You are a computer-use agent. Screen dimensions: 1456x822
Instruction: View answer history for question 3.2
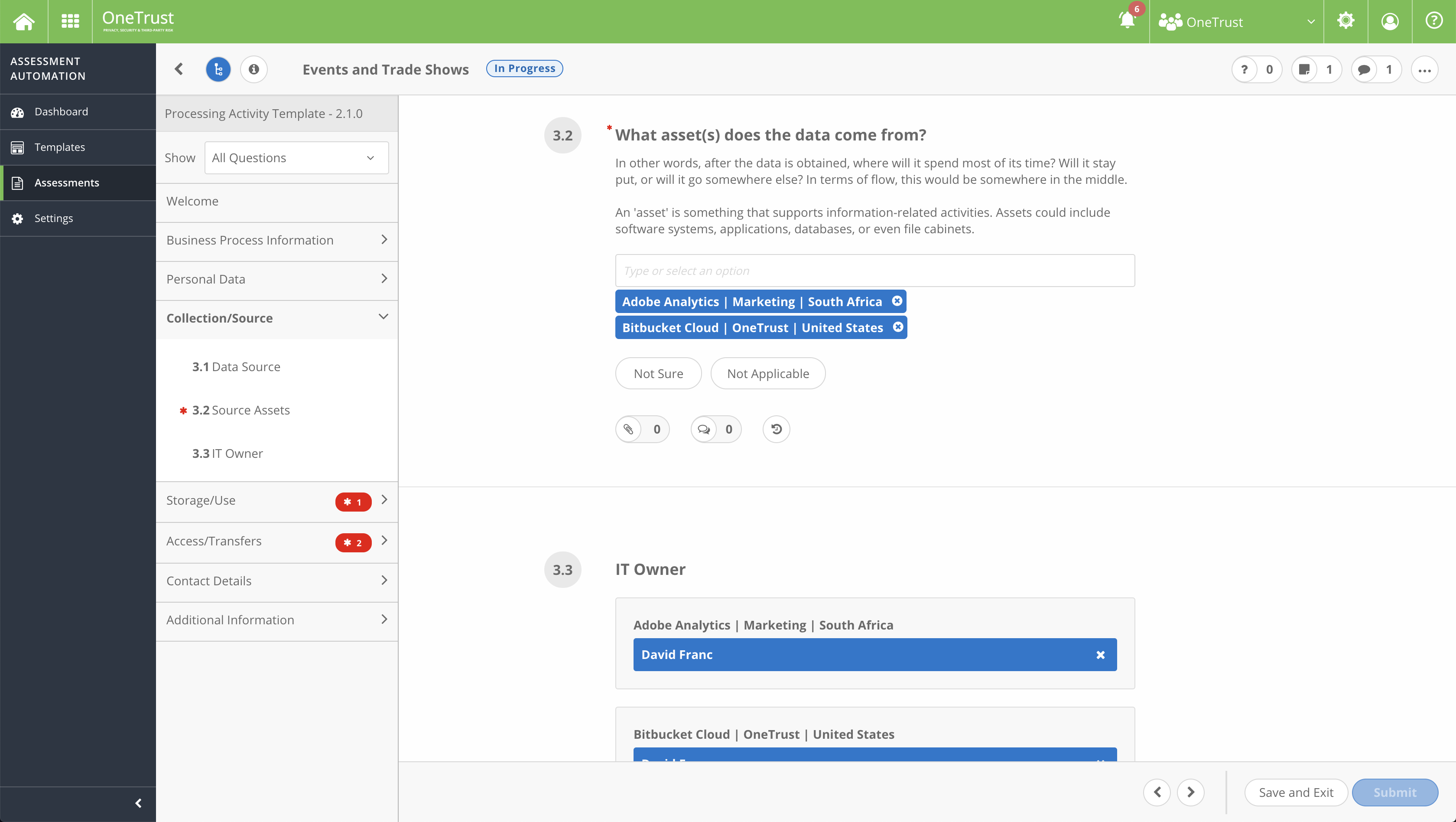(x=776, y=429)
